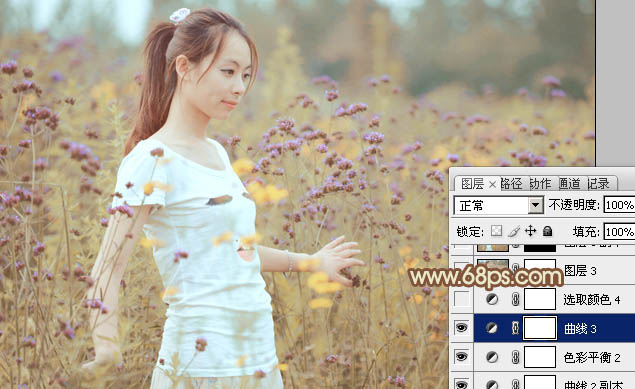Image resolution: width=635 pixels, height=389 pixels.
Task: Select the 图层 3 layer name
Action: pos(580,270)
